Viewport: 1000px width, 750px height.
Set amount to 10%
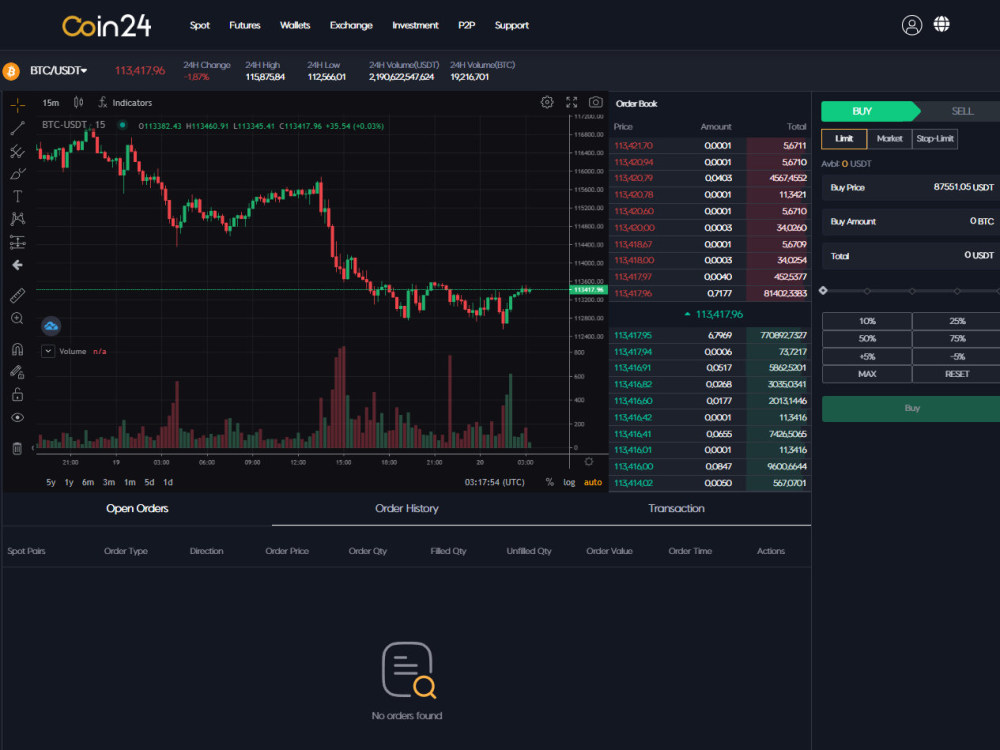[x=867, y=321]
